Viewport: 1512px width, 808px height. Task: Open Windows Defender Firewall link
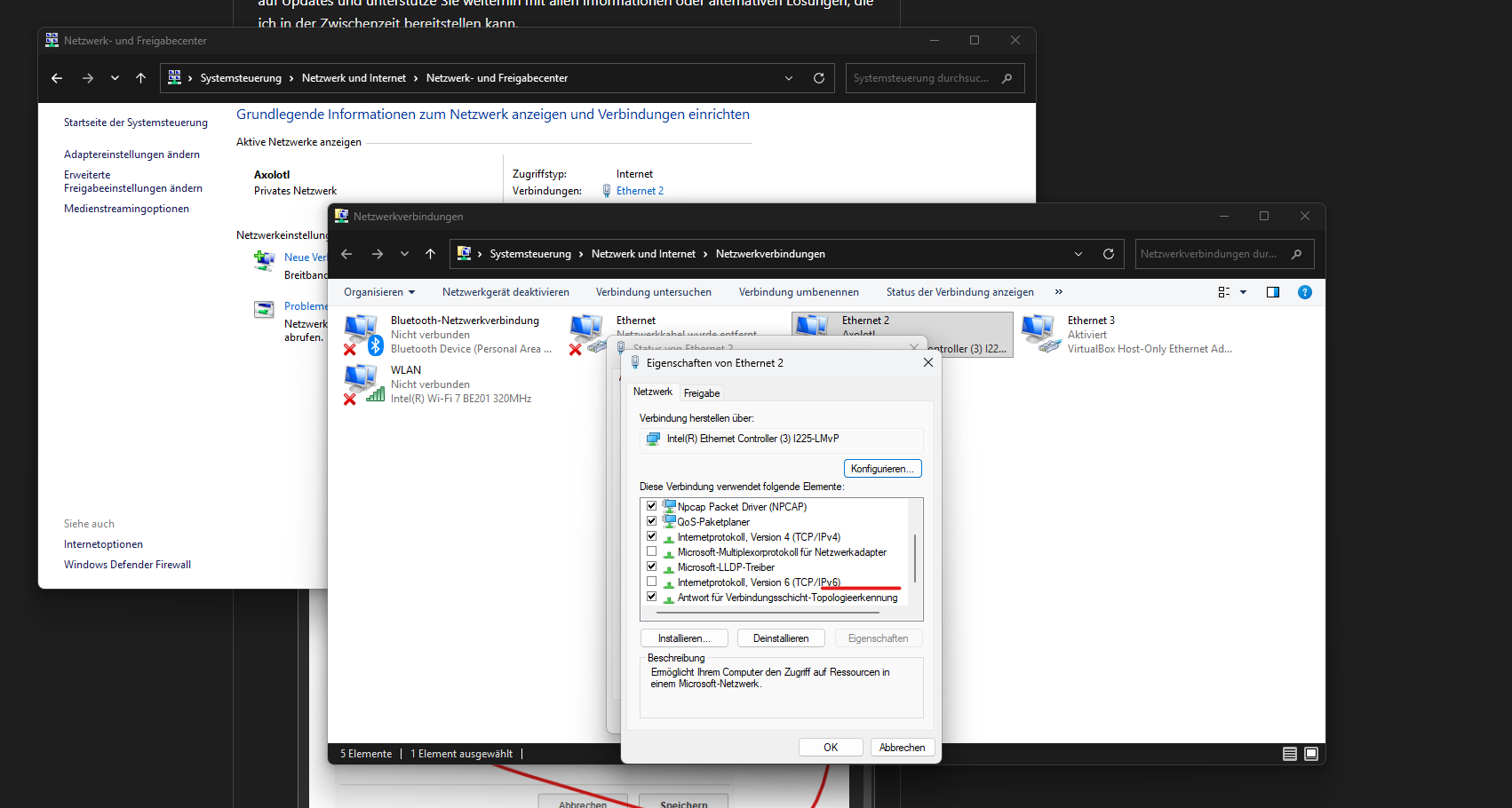pyautogui.click(x=127, y=565)
